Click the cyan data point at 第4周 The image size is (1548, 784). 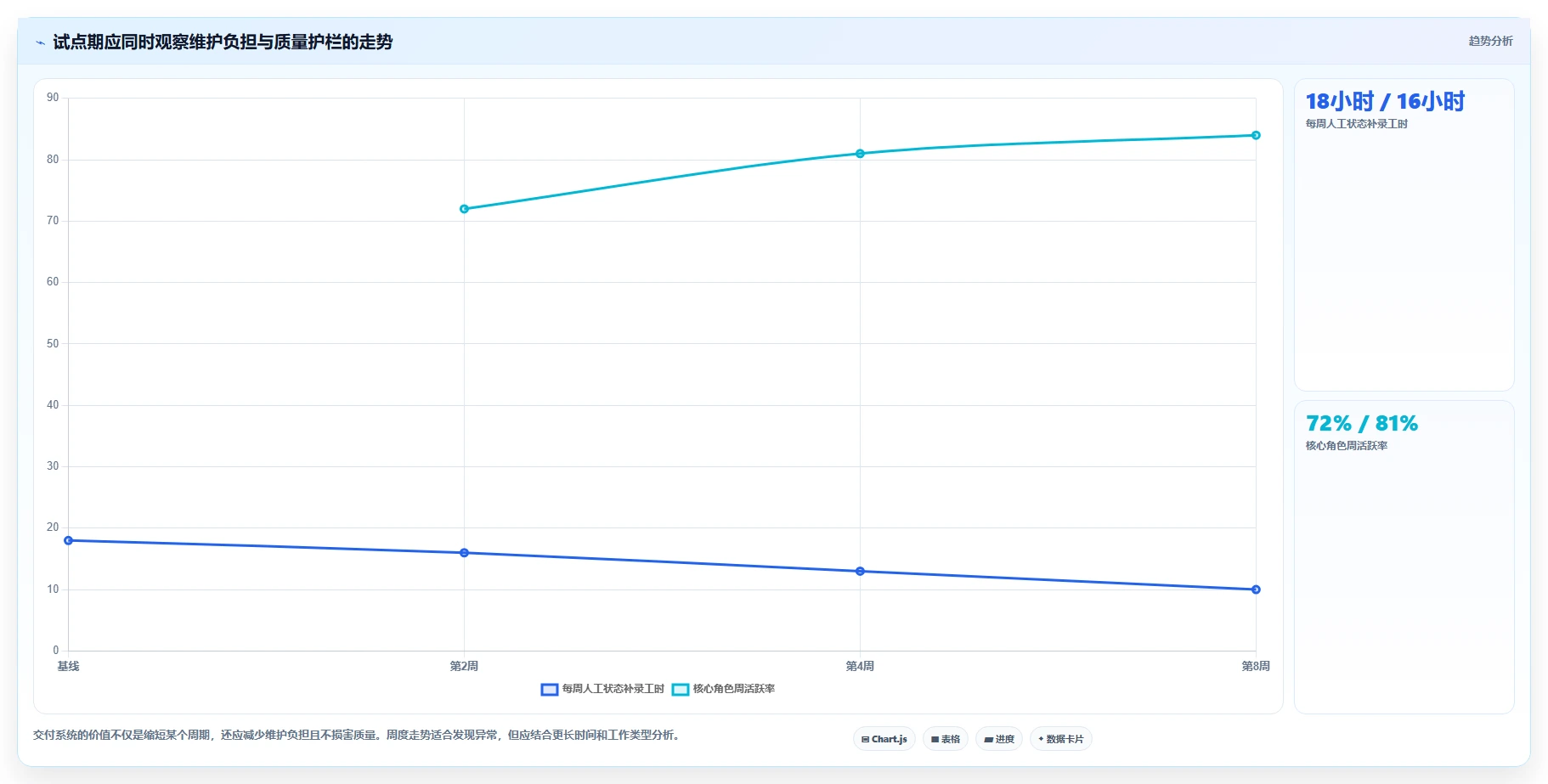860,154
